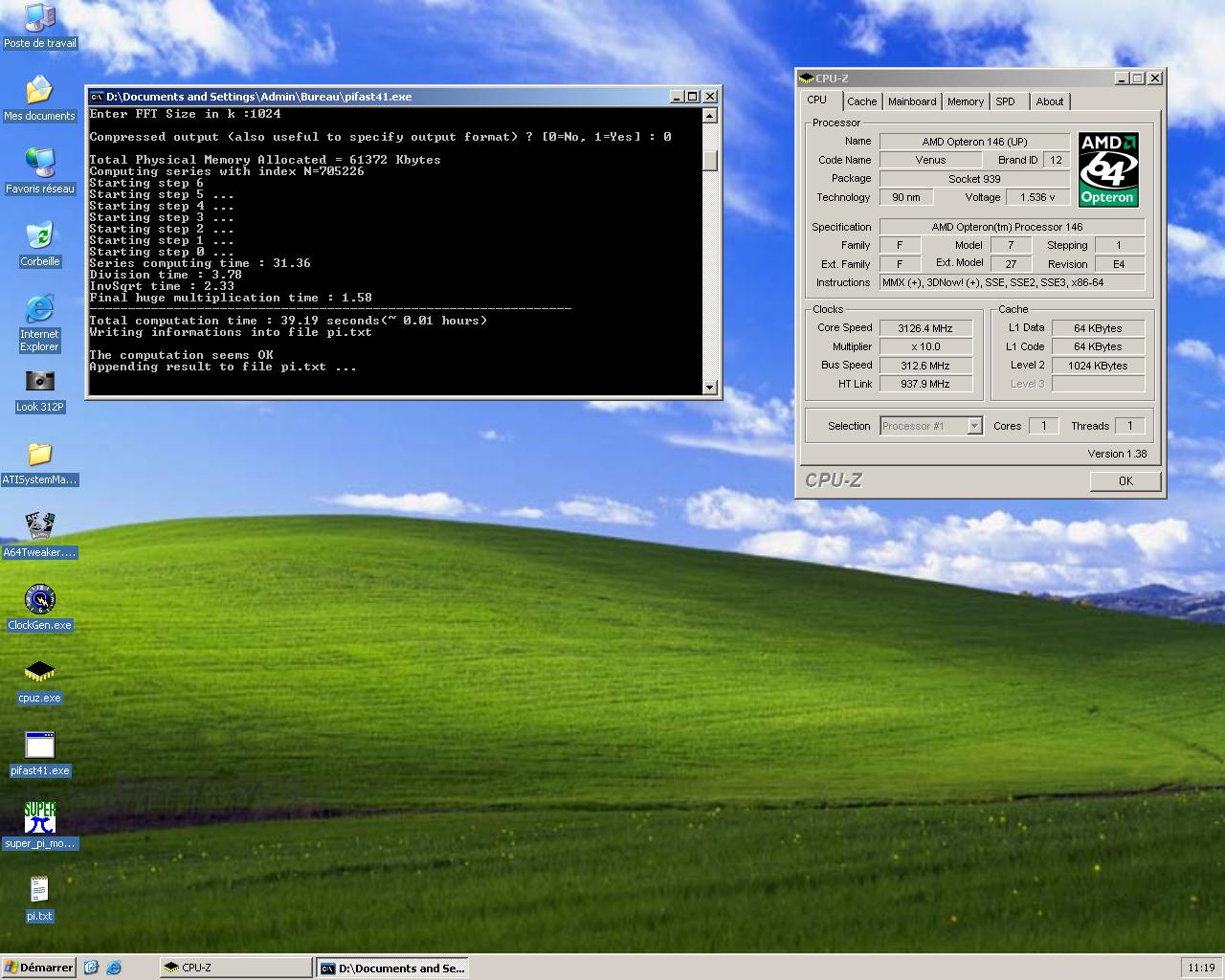
Task: Launch Internet Explorer desktop icon
Action: coord(39,323)
